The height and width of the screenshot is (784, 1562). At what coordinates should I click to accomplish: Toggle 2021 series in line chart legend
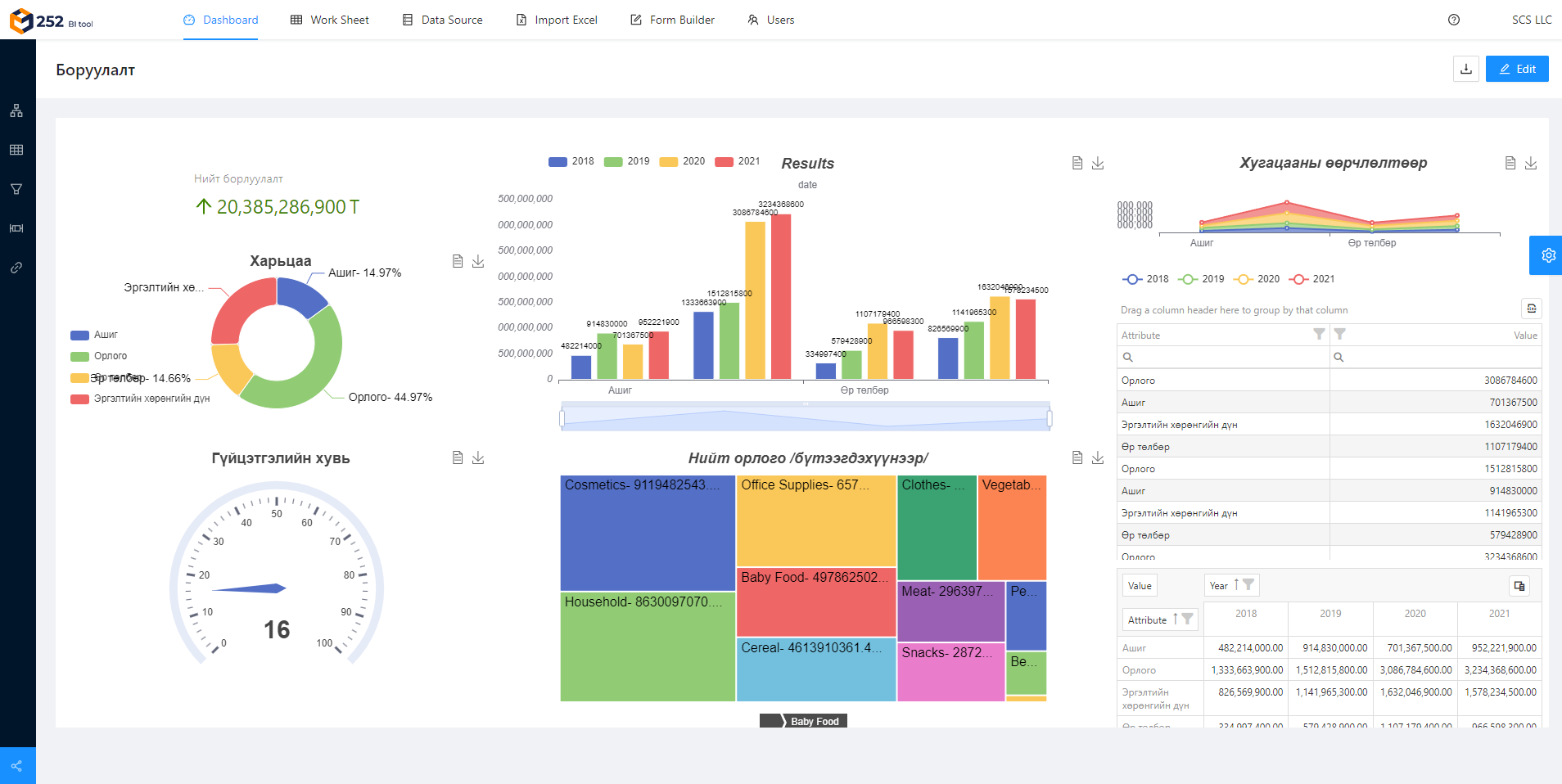pyautogui.click(x=1312, y=279)
